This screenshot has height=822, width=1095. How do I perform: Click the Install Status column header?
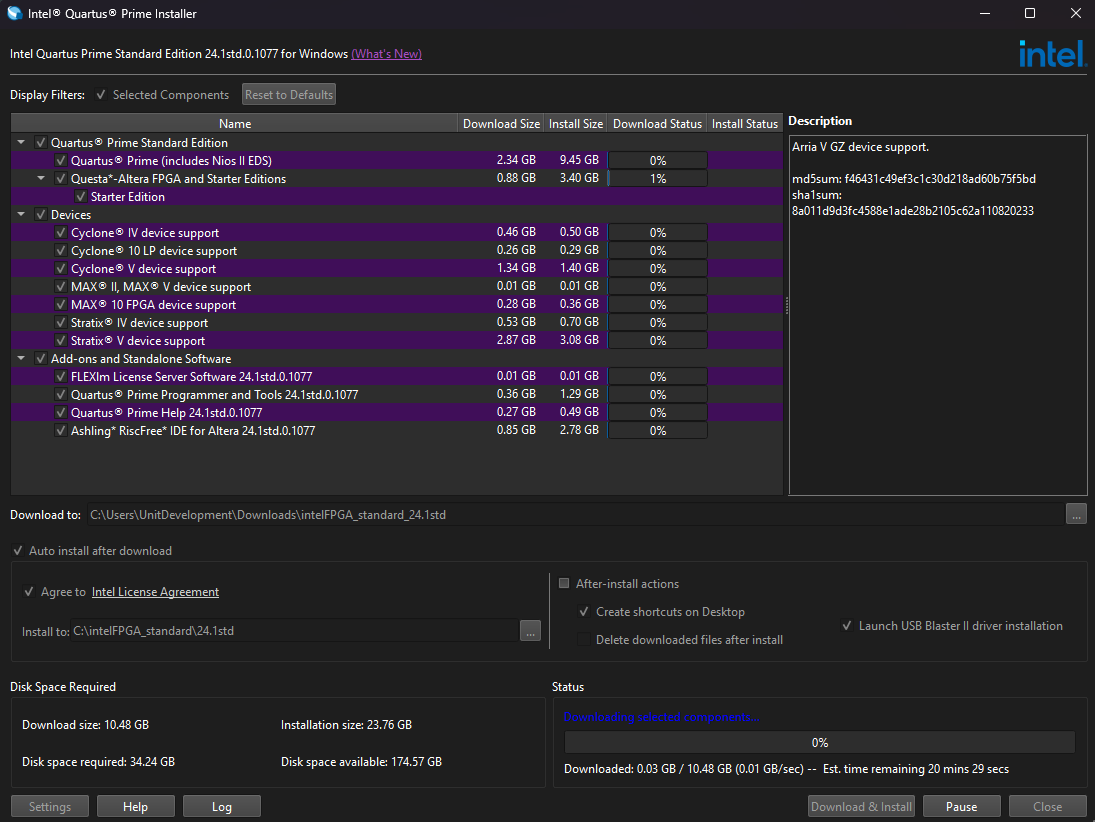click(x=744, y=124)
